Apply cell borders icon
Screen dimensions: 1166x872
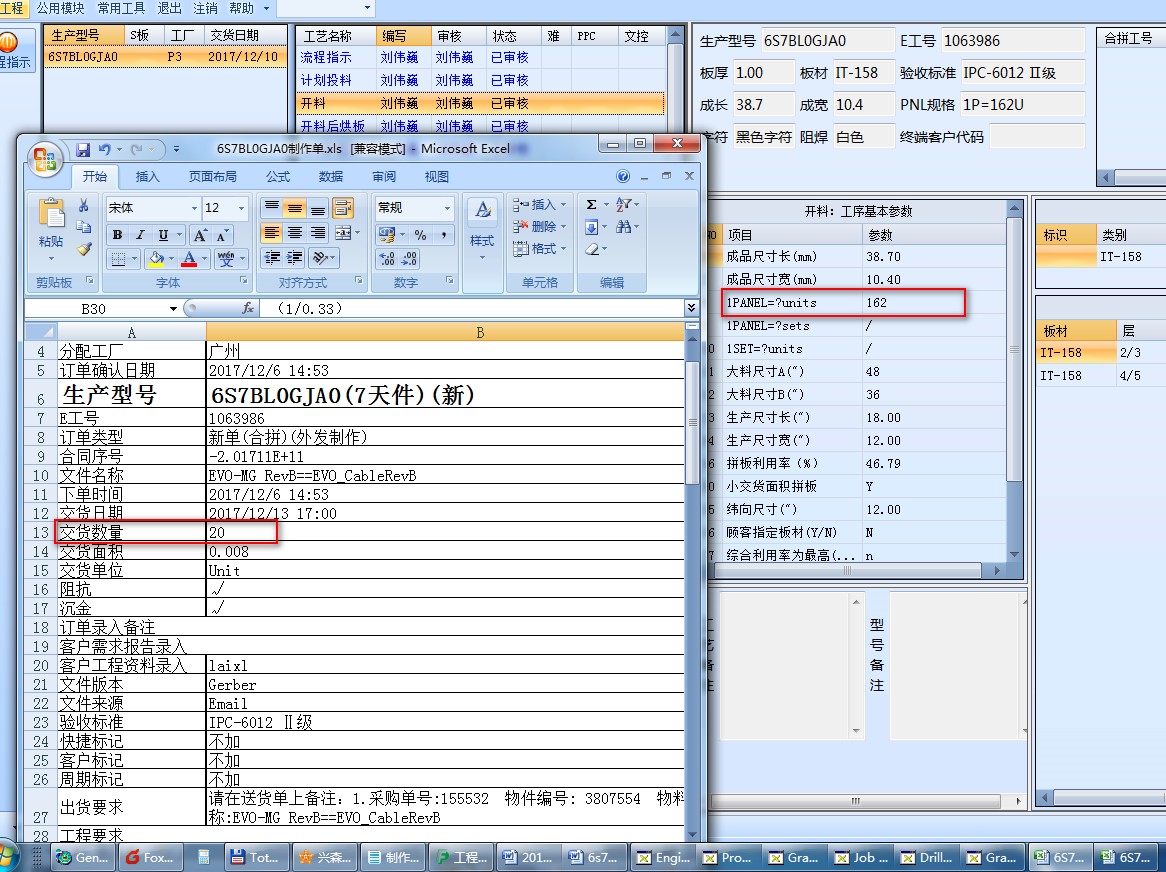(x=118, y=259)
